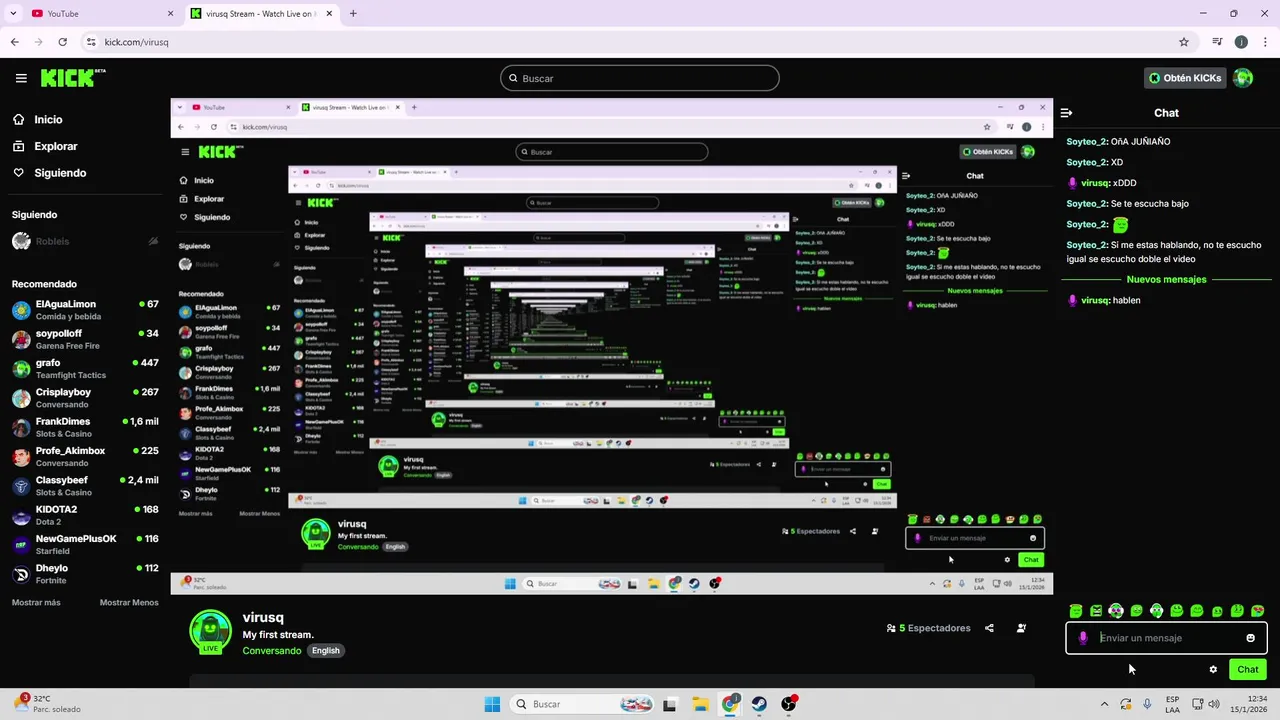
Task: Expand list with Mostrar más
Action: 36,602
